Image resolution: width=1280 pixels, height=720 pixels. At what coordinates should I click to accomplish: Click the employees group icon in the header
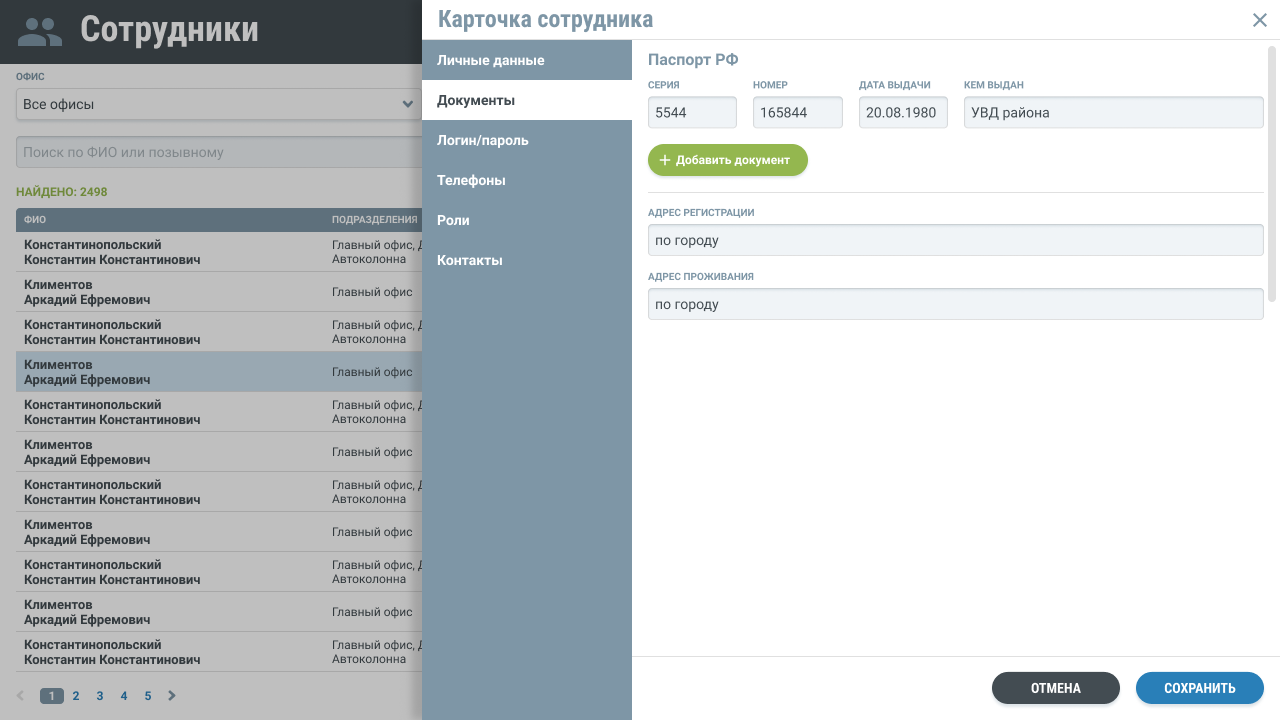[40, 31]
